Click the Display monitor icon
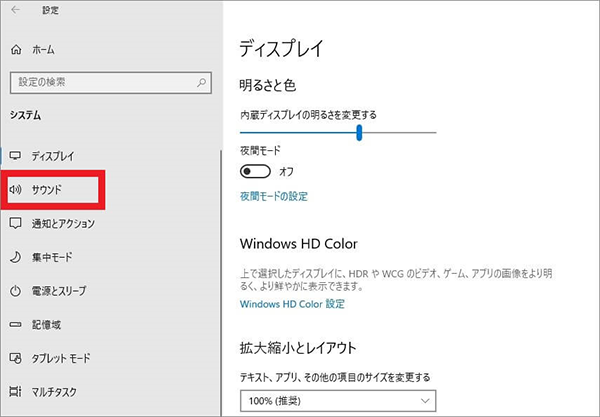600x417 pixels. coord(15,156)
